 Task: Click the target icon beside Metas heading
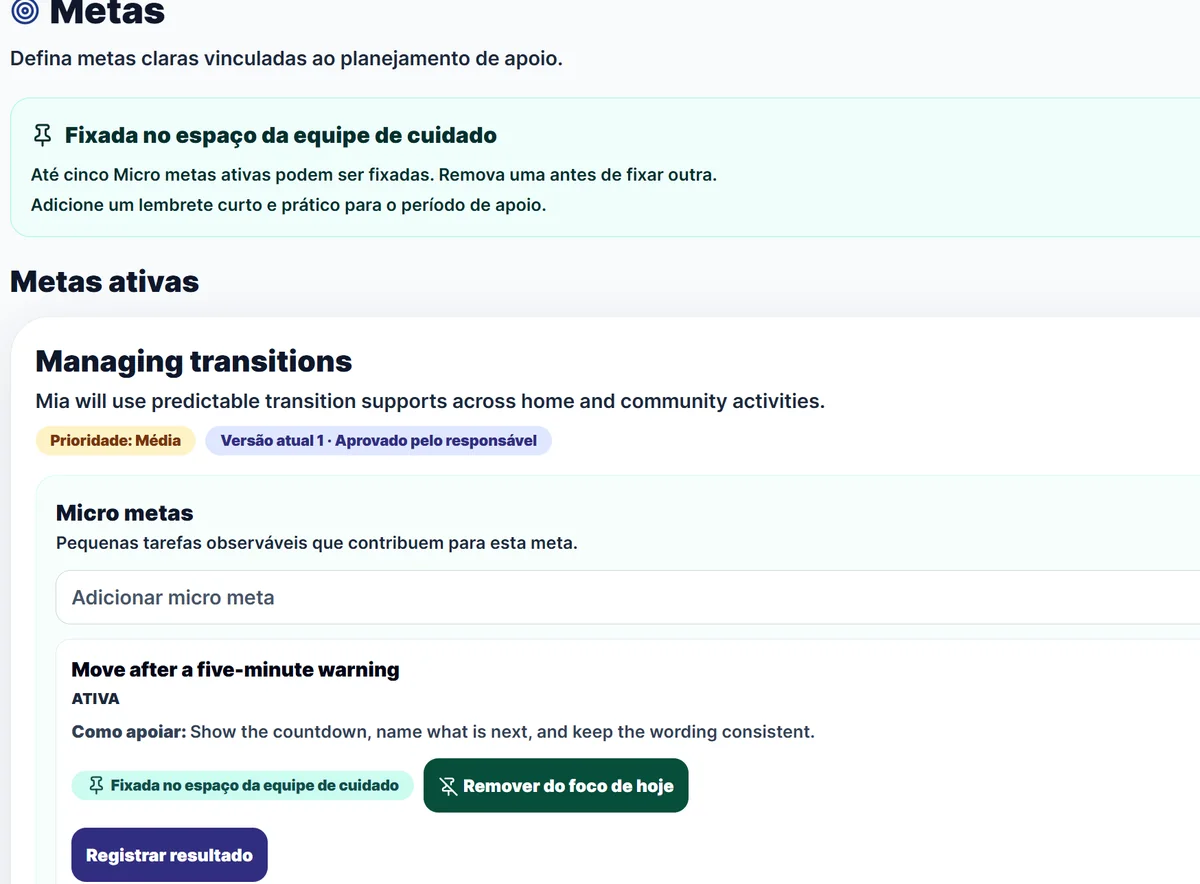tap(24, 12)
